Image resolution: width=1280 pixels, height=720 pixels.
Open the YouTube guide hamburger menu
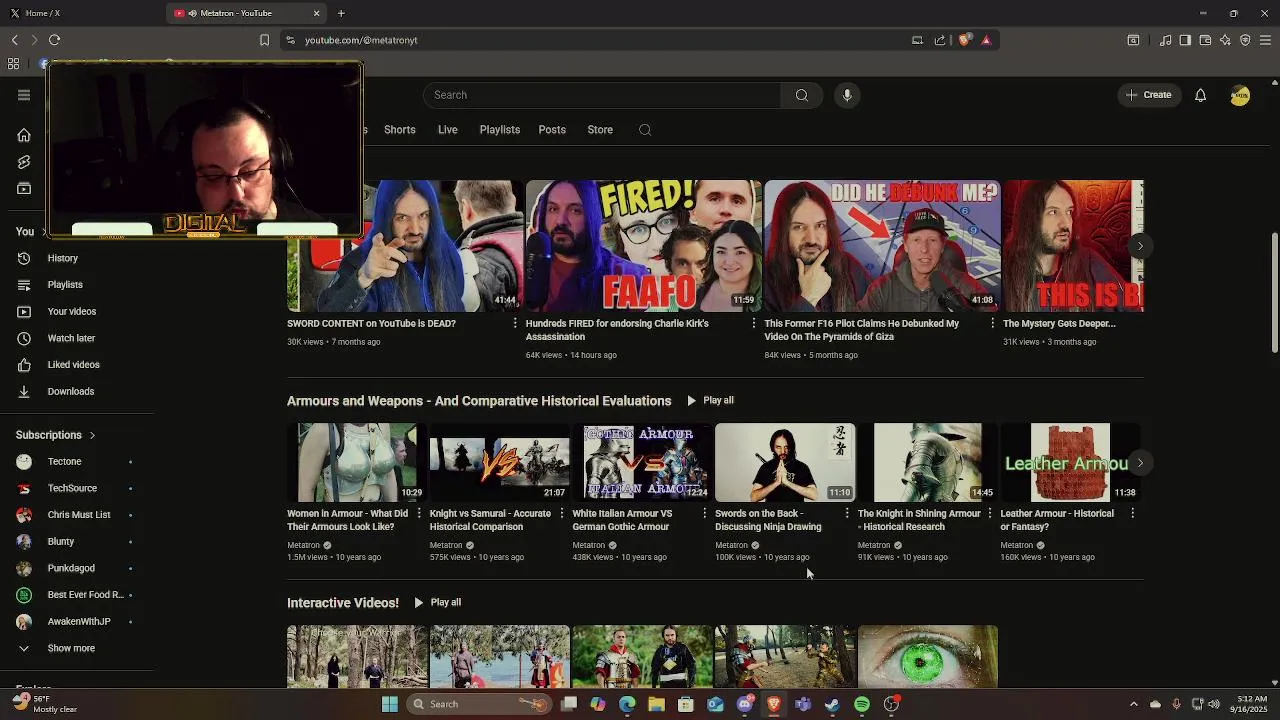coord(24,95)
